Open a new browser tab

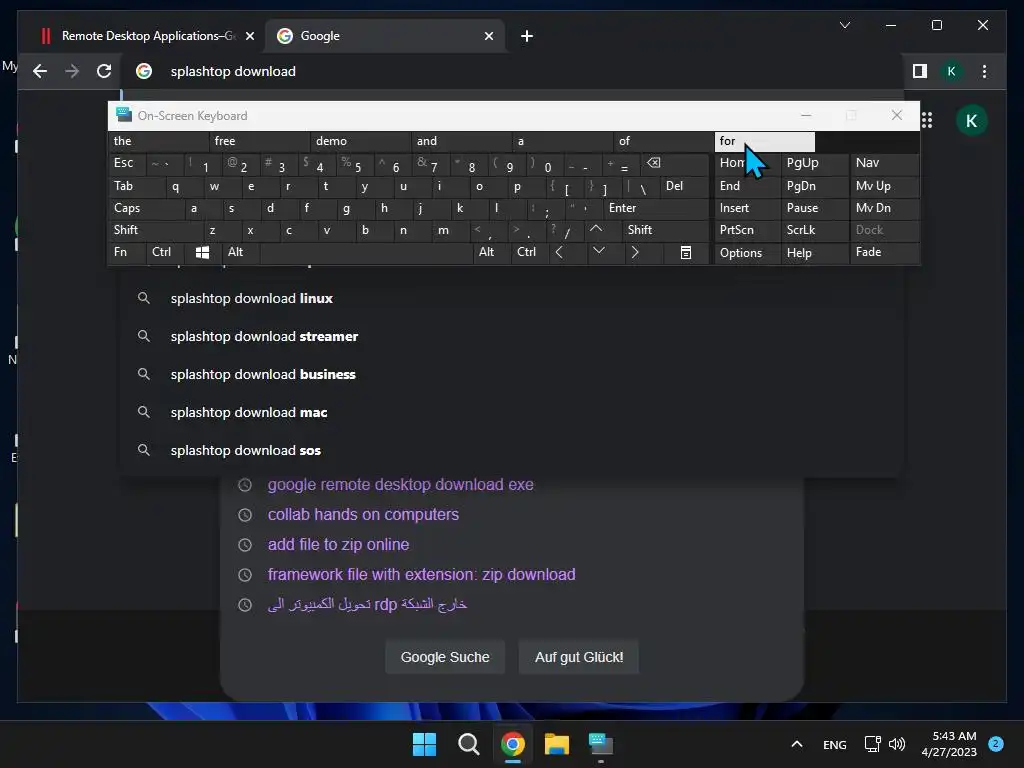point(526,36)
